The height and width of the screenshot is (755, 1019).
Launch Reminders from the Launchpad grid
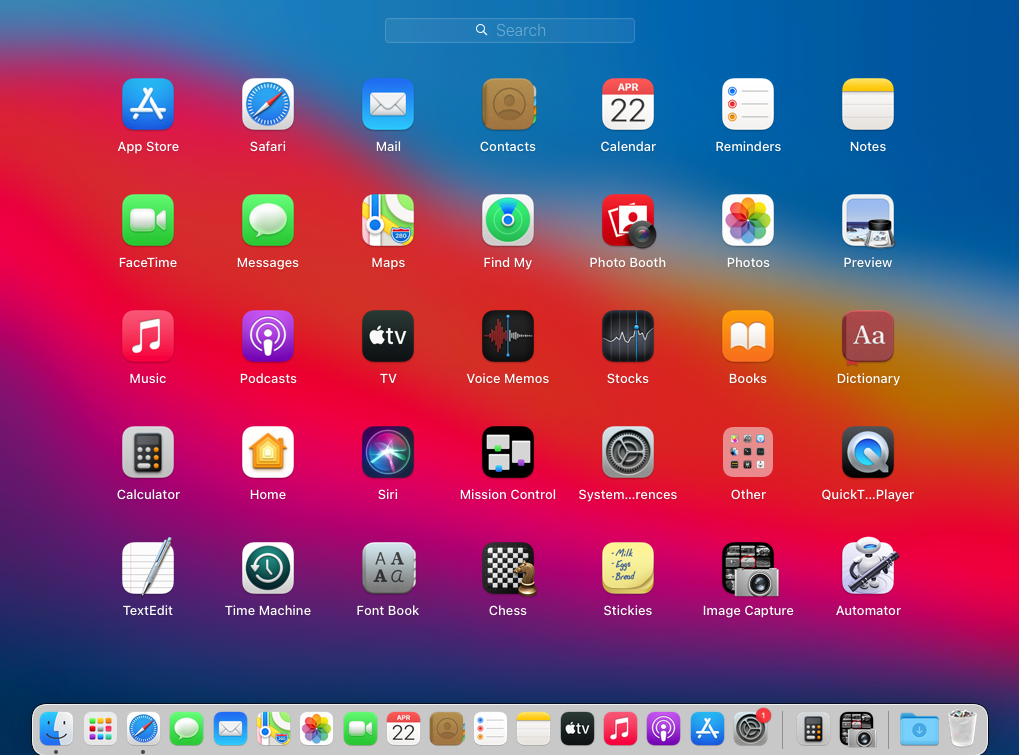(748, 105)
